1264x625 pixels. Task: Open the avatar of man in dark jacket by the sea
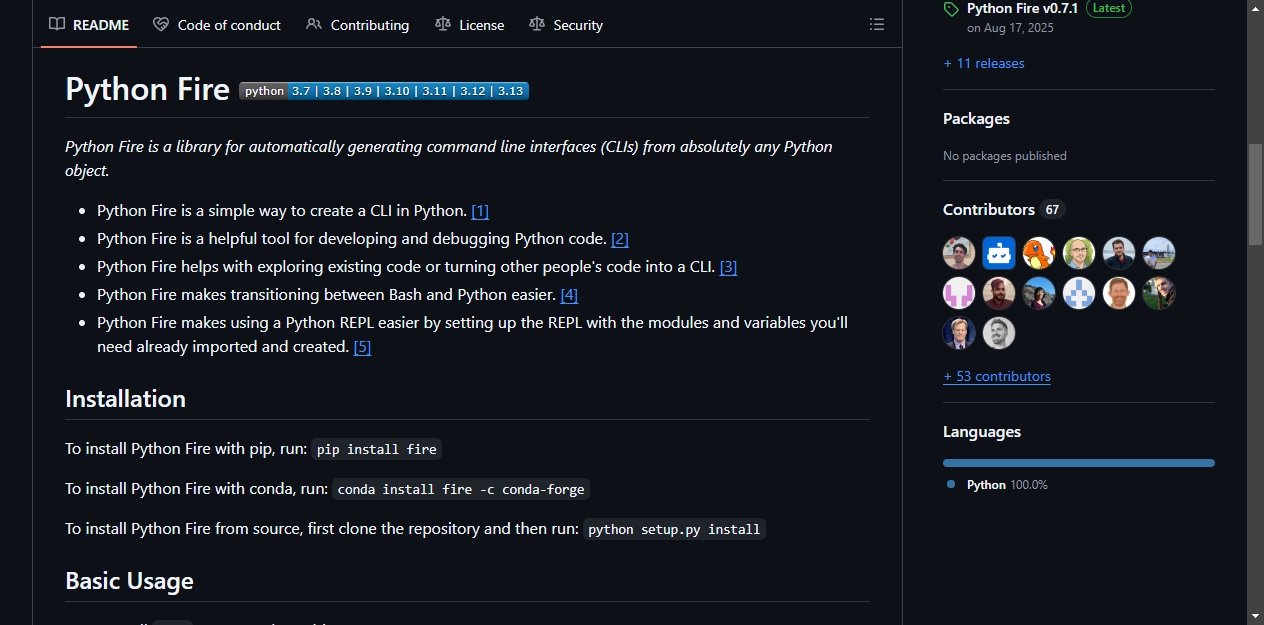pyautogui.click(x=1119, y=253)
